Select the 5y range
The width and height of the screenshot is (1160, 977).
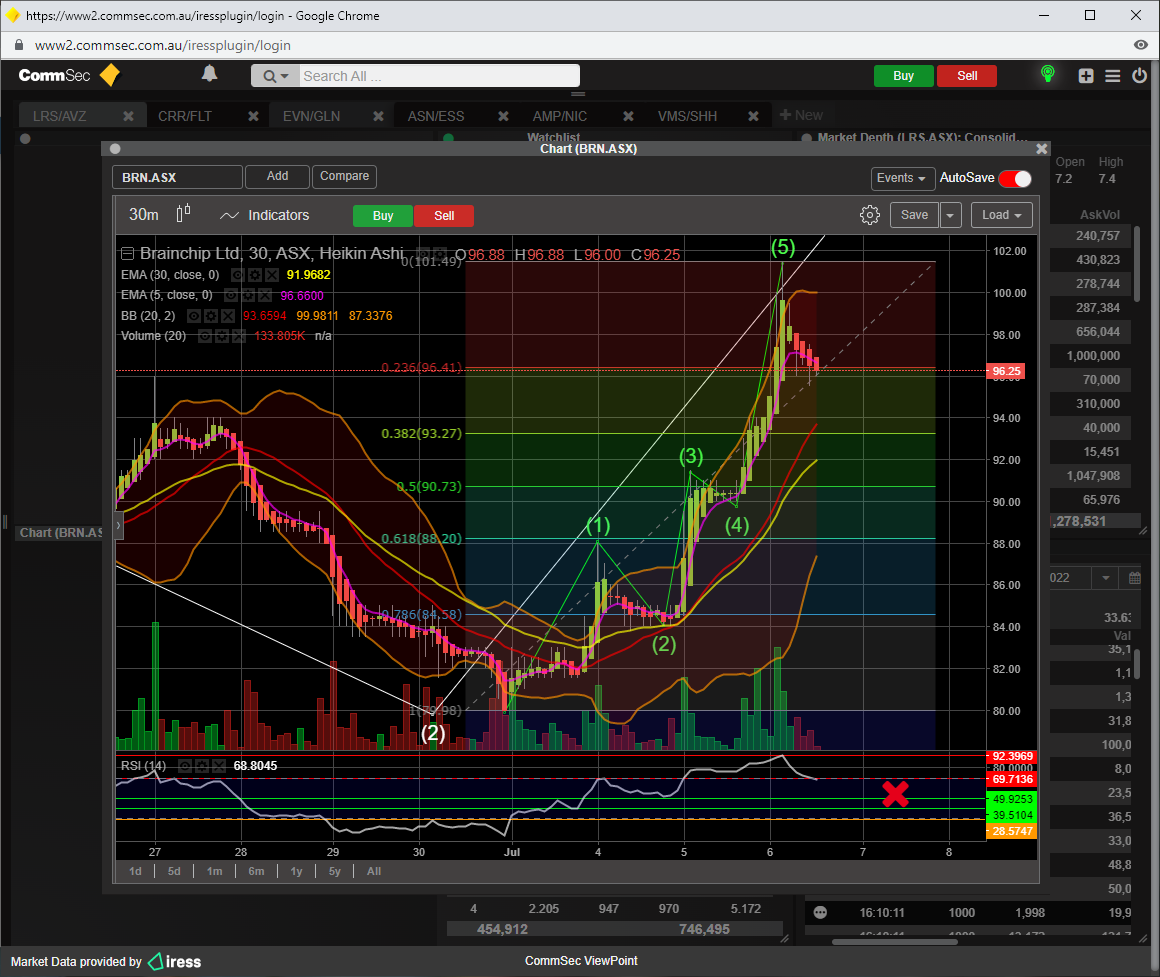click(x=334, y=871)
